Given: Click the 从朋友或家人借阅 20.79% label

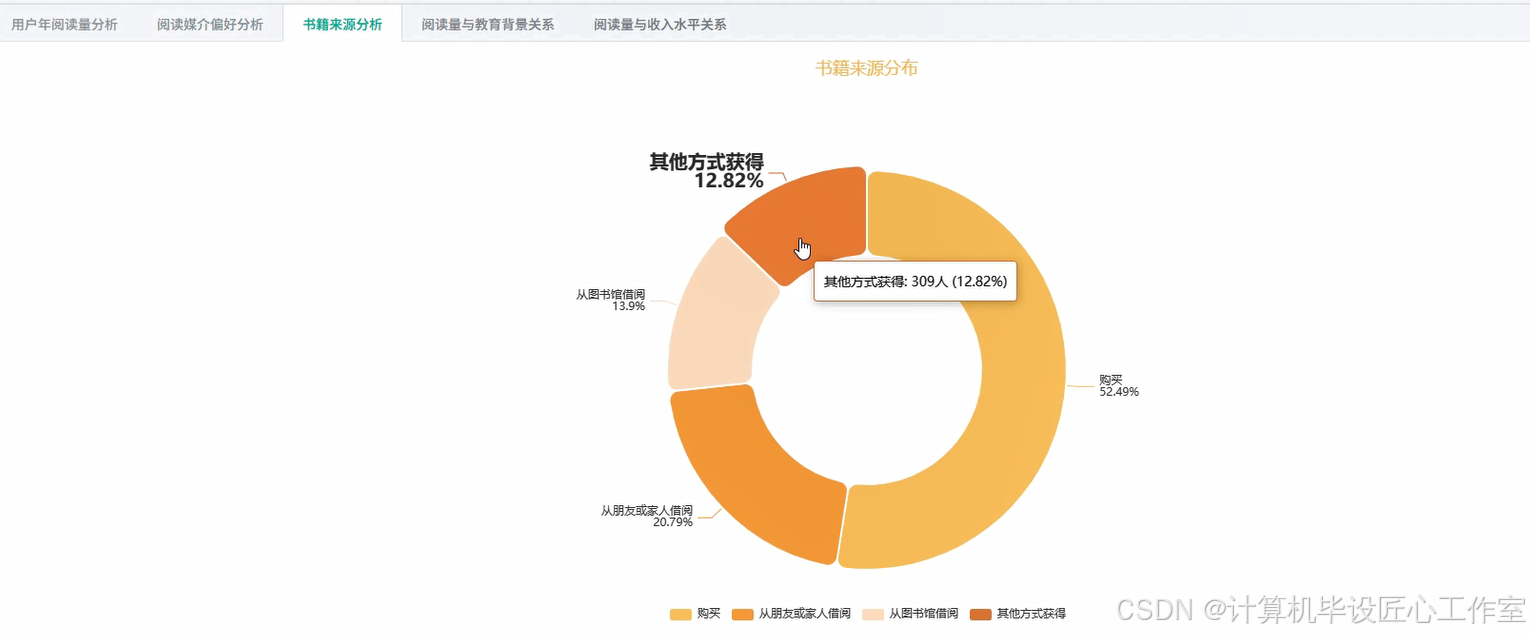Looking at the screenshot, I should point(646,516).
